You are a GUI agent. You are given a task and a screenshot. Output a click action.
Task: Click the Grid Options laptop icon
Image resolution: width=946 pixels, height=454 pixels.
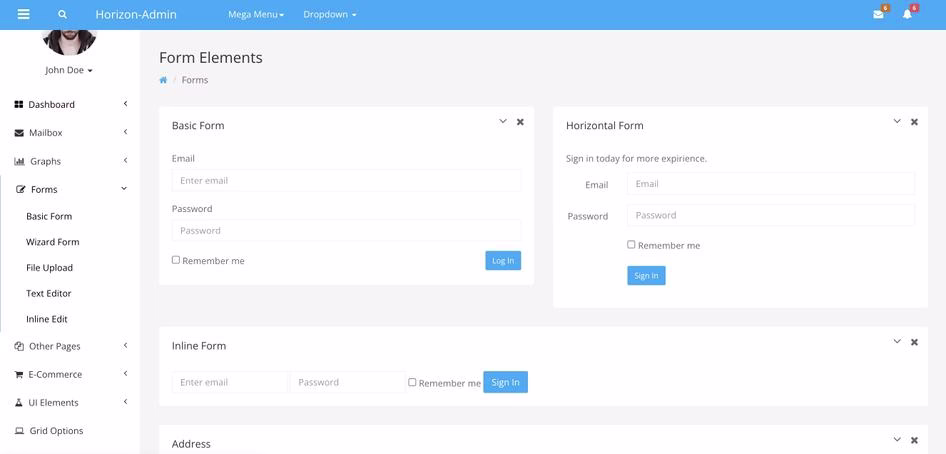tap(19, 430)
